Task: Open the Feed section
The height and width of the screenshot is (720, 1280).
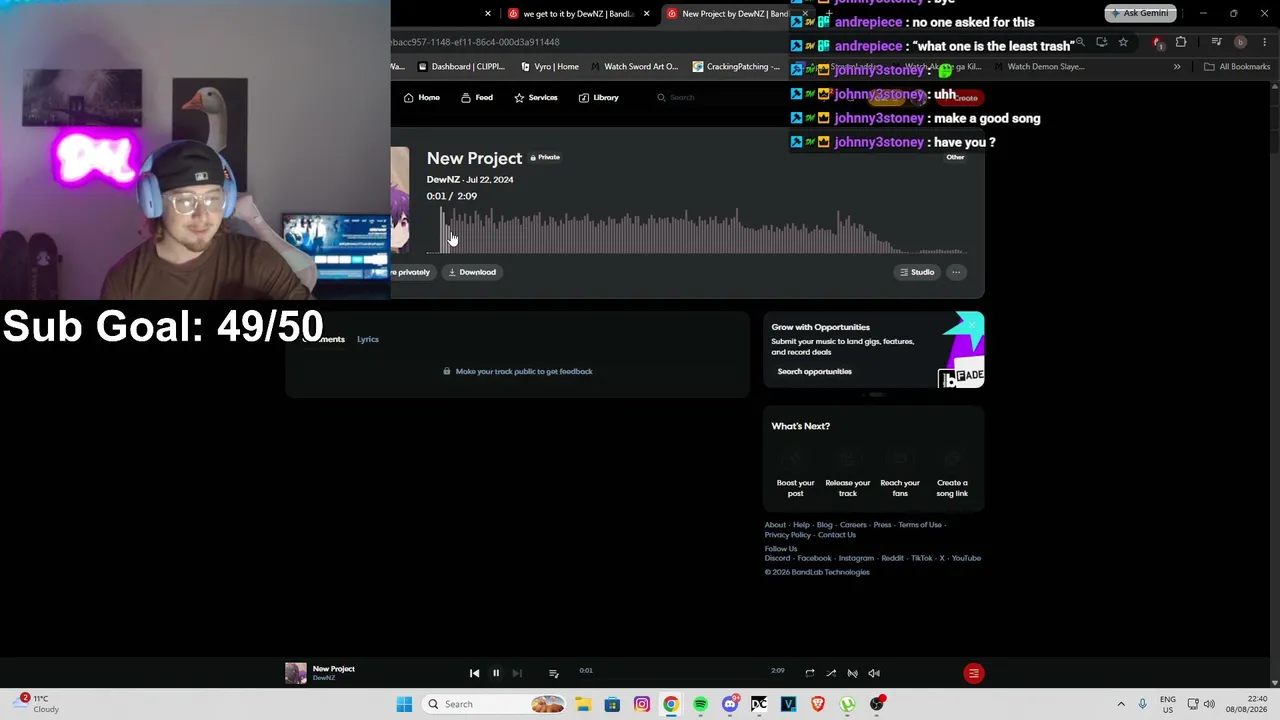Action: (476, 97)
